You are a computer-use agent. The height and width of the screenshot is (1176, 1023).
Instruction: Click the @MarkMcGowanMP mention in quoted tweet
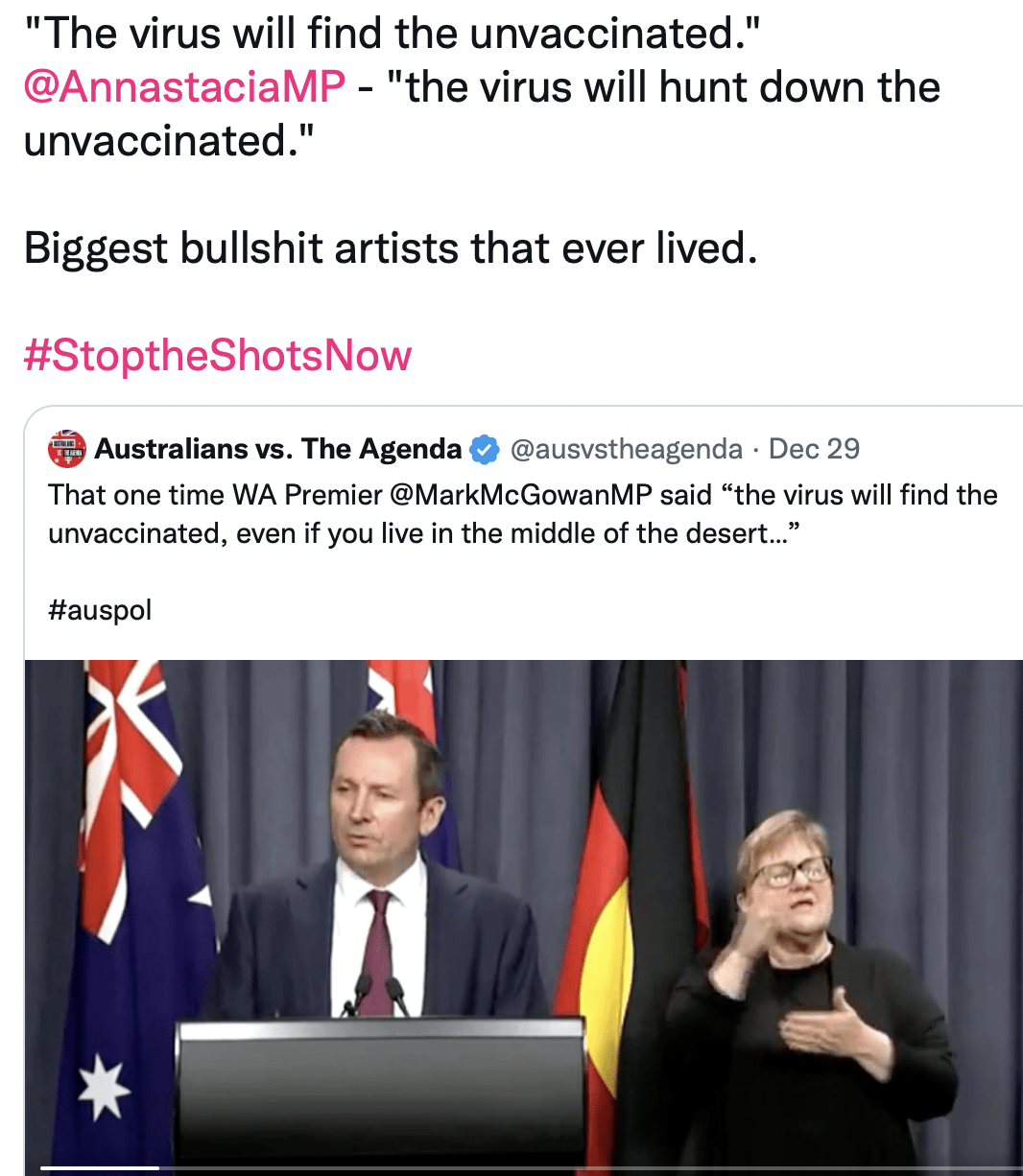[521, 495]
